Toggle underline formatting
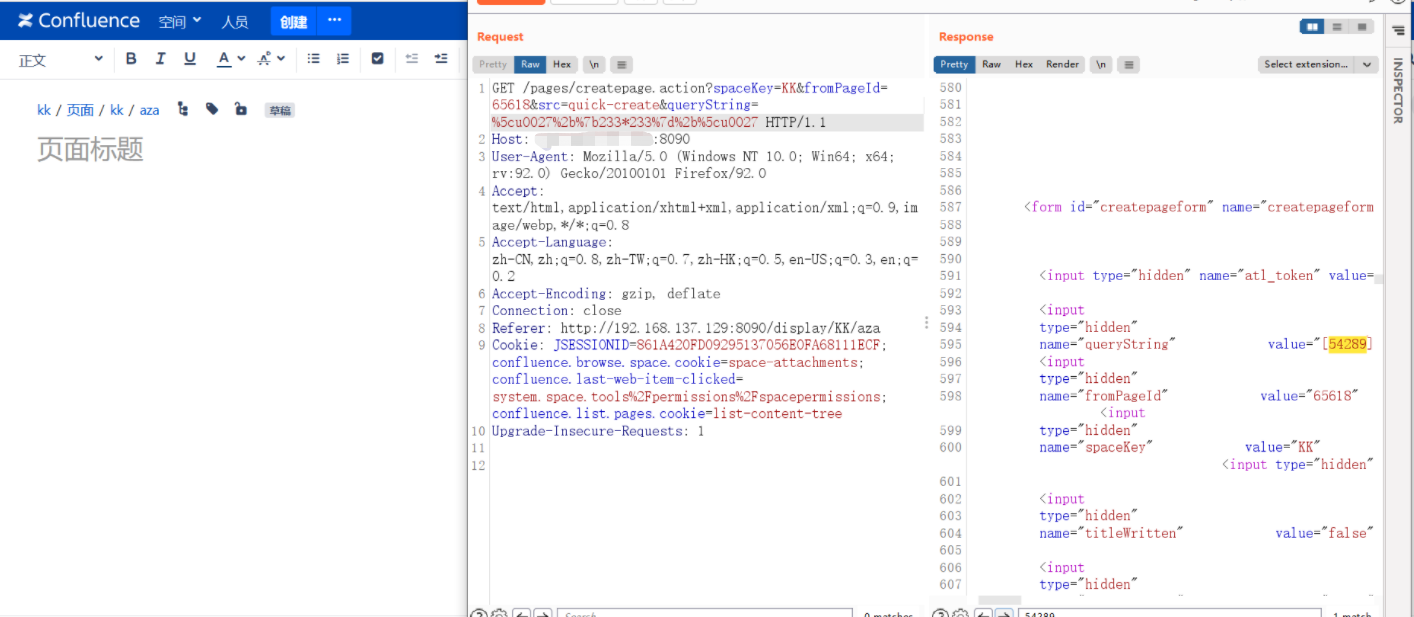The image size is (1414, 617). click(x=190, y=59)
